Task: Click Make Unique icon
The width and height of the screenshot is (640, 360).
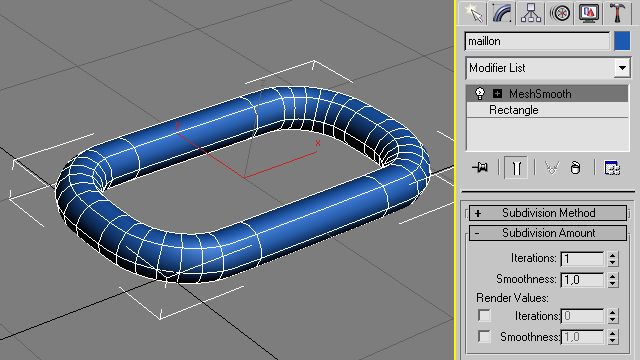Action: point(551,167)
